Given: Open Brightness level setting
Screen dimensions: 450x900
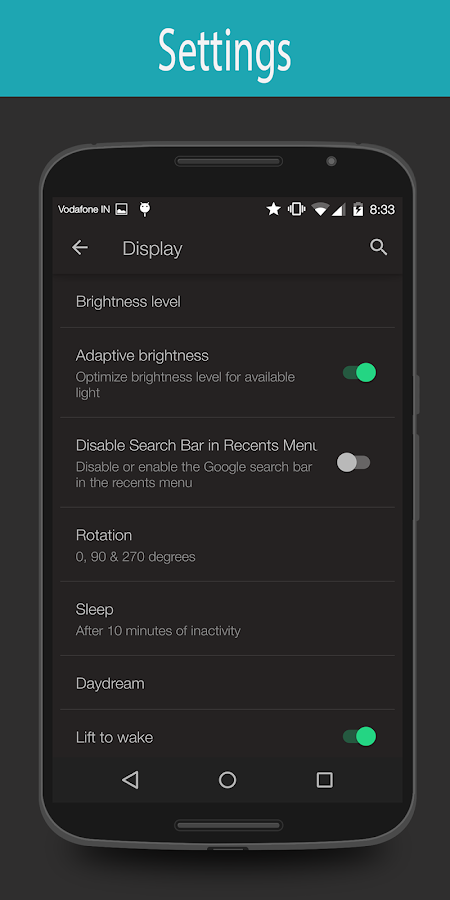Looking at the screenshot, I should click(x=227, y=301).
